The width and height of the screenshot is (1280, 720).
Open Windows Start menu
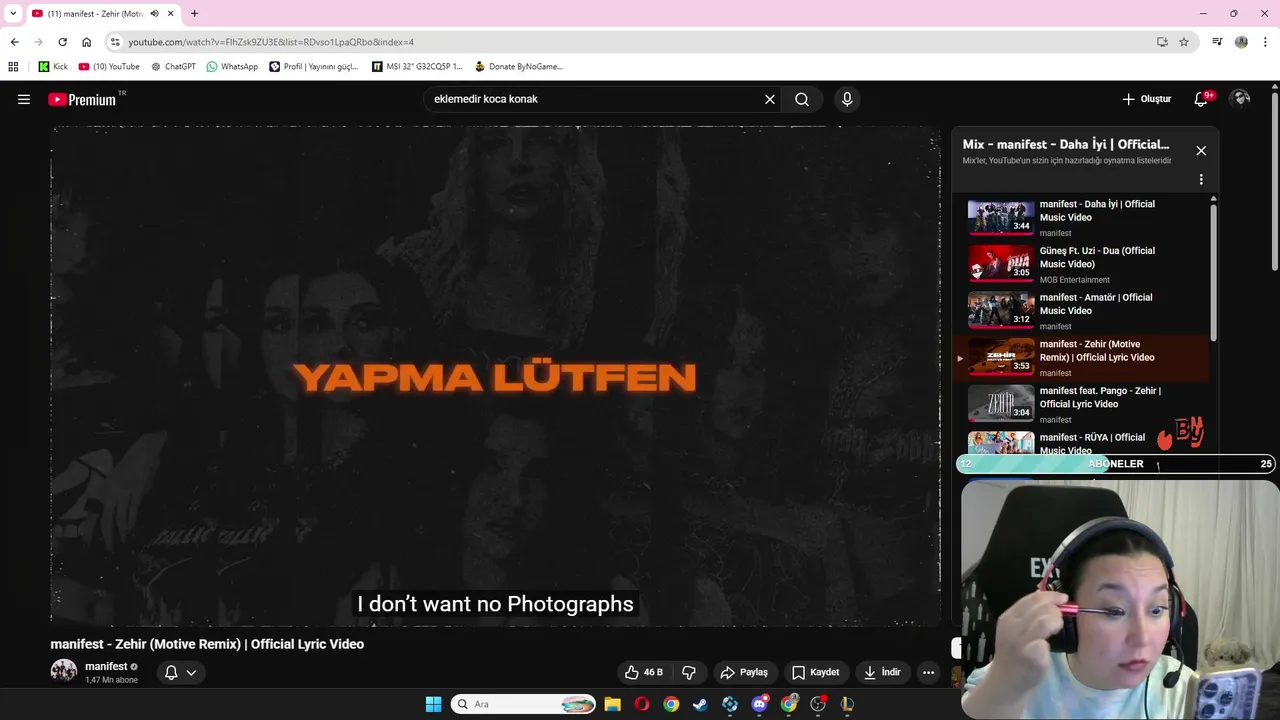click(433, 704)
